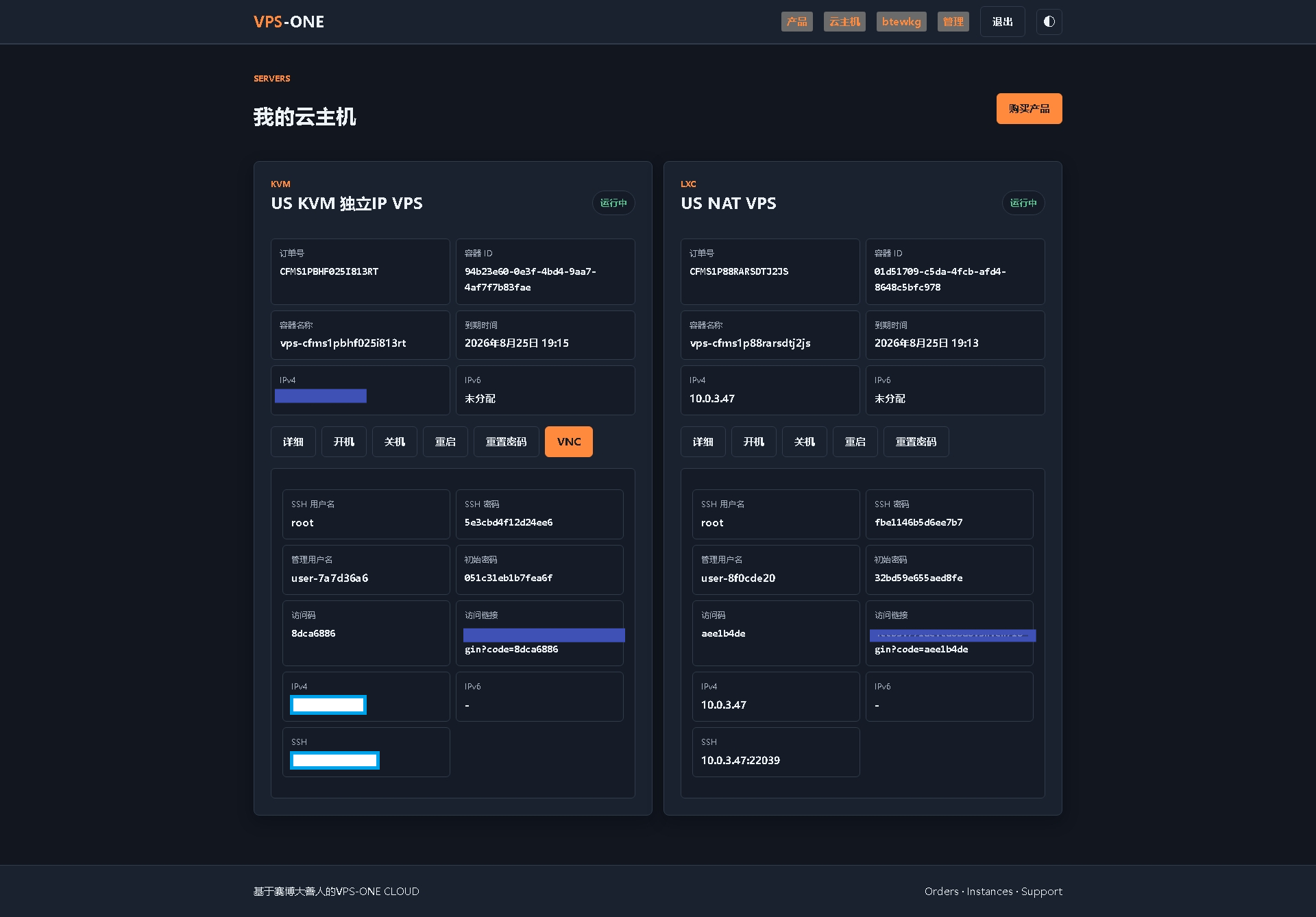Image resolution: width=1316 pixels, height=917 pixels.
Task: Select order number CFMS1P88RARSDTJ2JS
Action: [739, 271]
